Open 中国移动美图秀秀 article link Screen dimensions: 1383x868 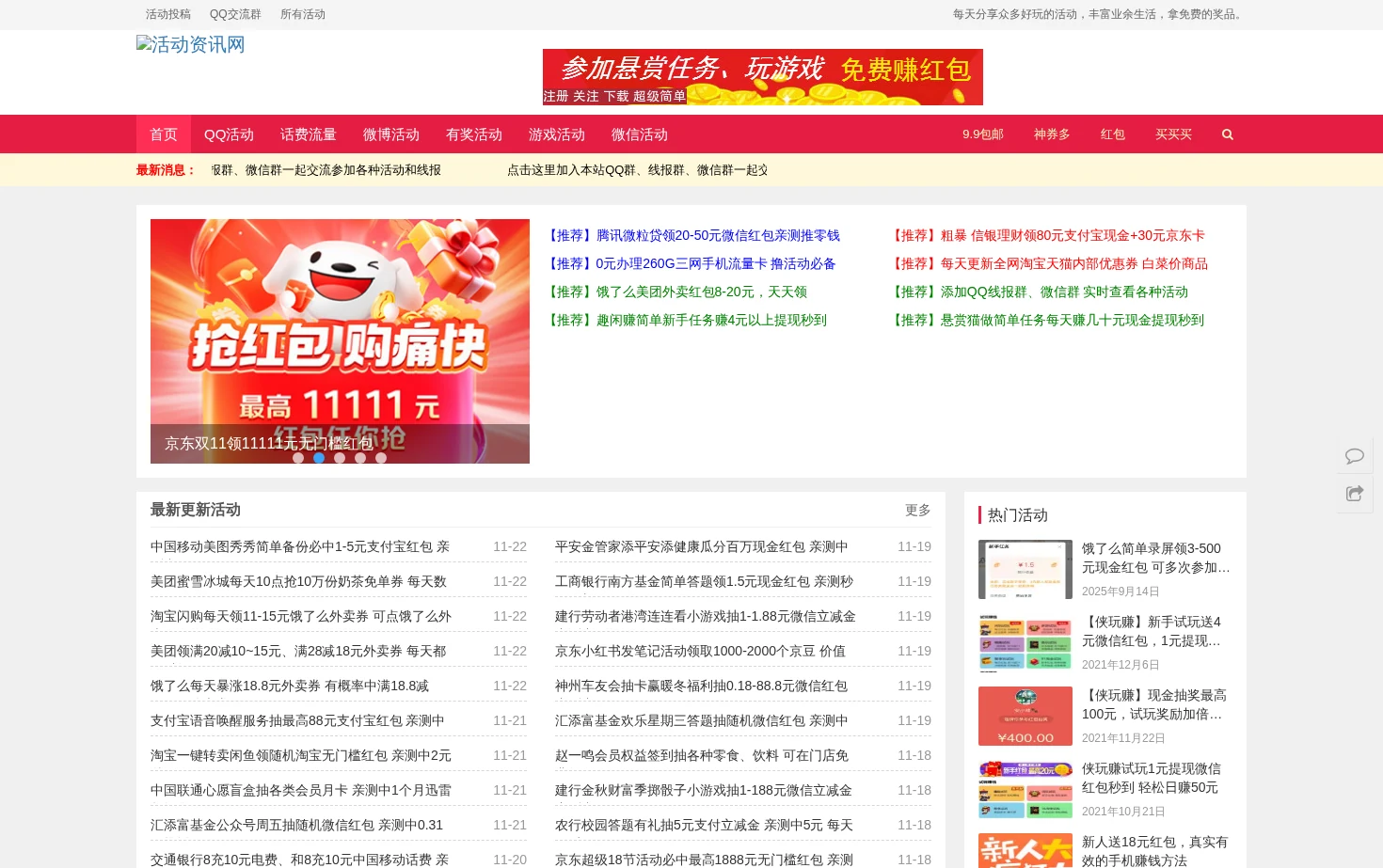300,546
